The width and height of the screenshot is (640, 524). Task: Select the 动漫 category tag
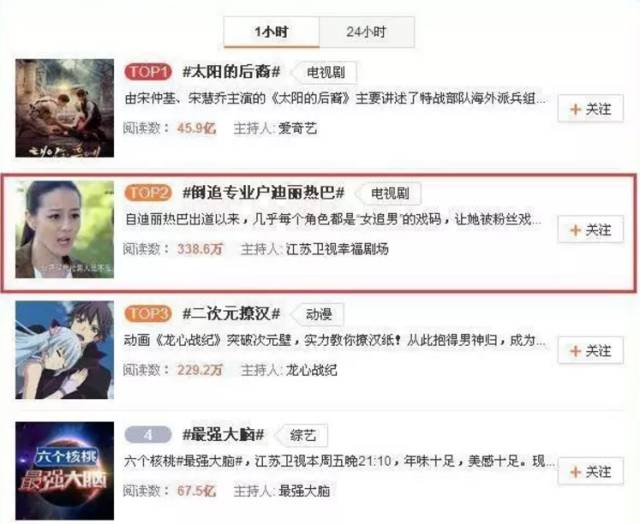pyautogui.click(x=318, y=314)
